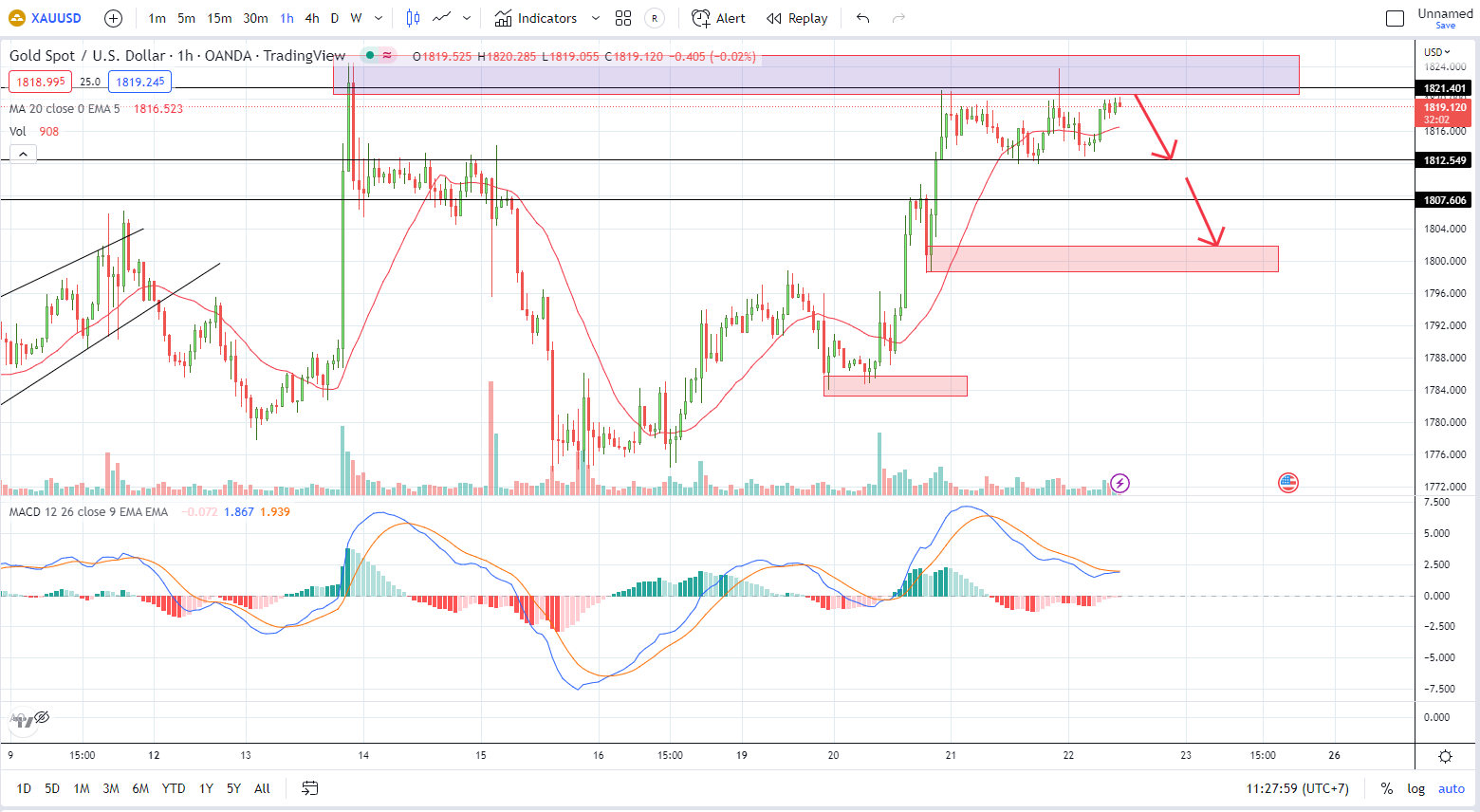Click the 1821.401 price line label

[x=1445, y=88]
